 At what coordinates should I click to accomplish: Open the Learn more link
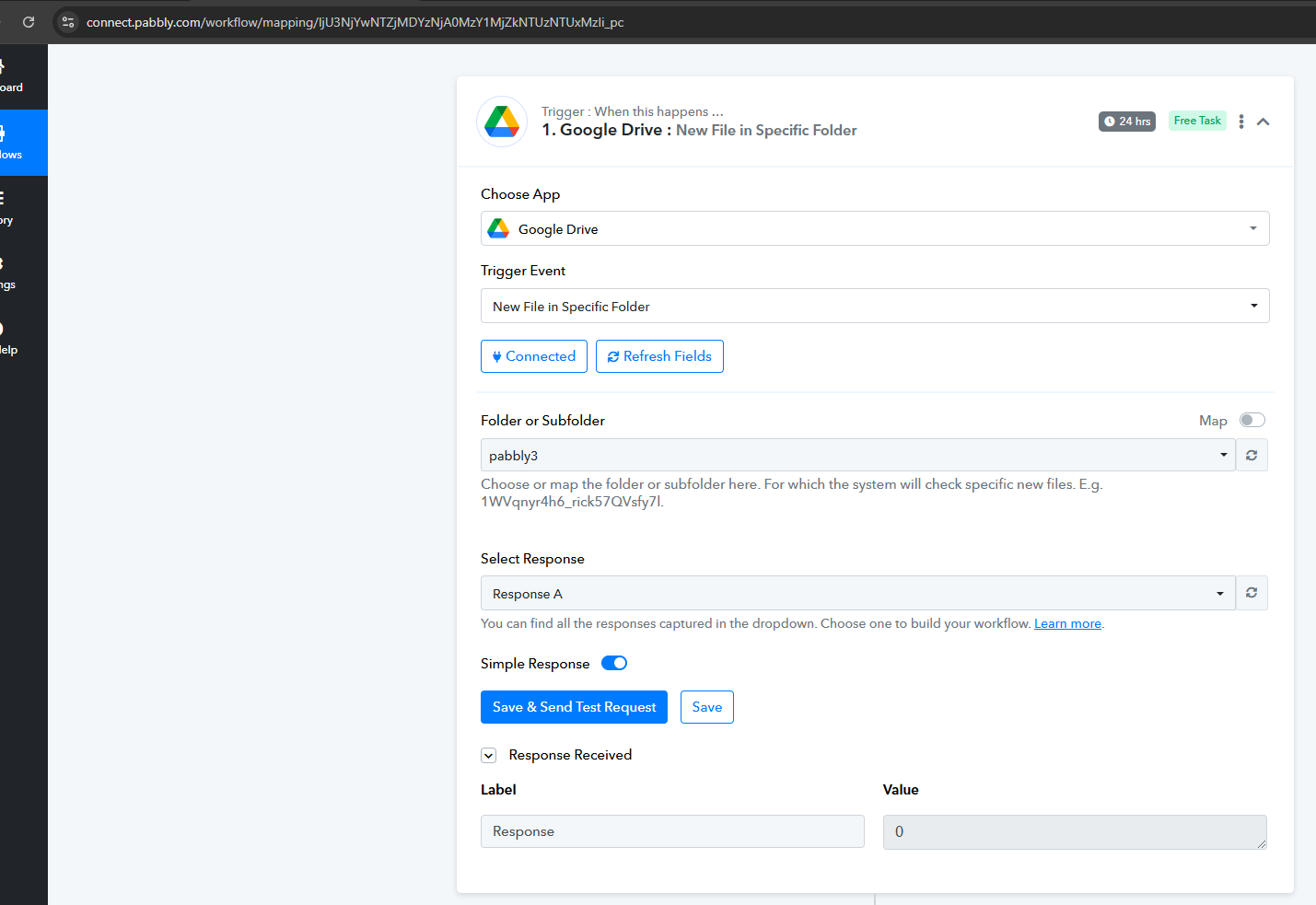tap(1067, 623)
